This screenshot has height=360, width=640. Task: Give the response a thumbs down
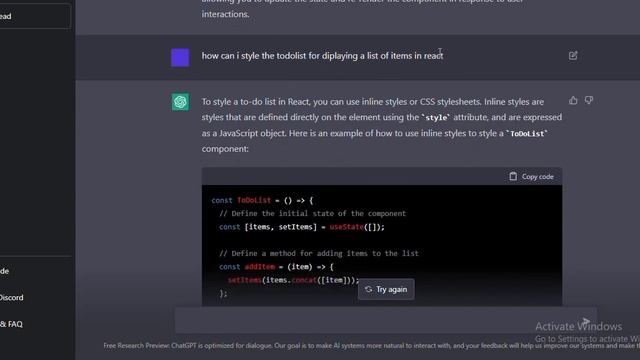tap(589, 100)
